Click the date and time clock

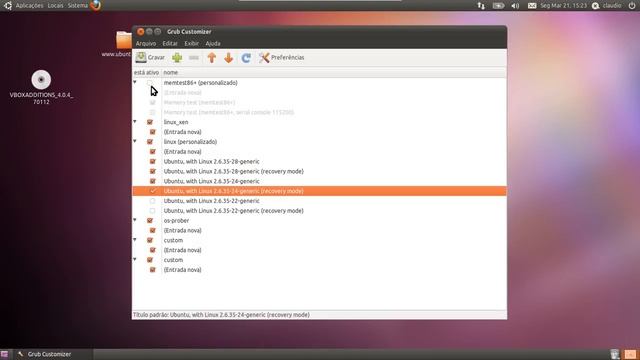tap(563, 5)
